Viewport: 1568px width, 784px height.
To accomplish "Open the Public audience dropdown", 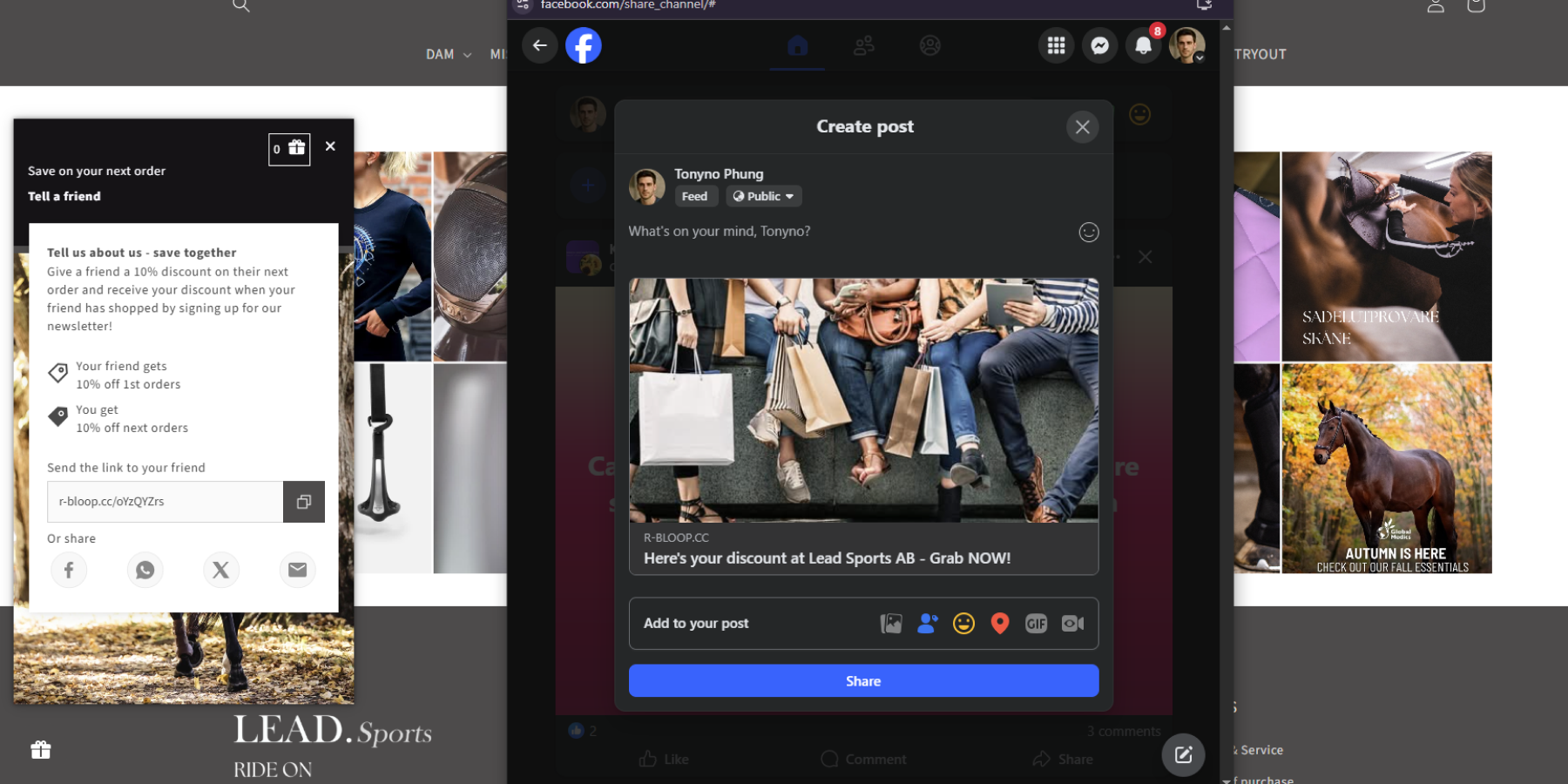I will click(763, 197).
